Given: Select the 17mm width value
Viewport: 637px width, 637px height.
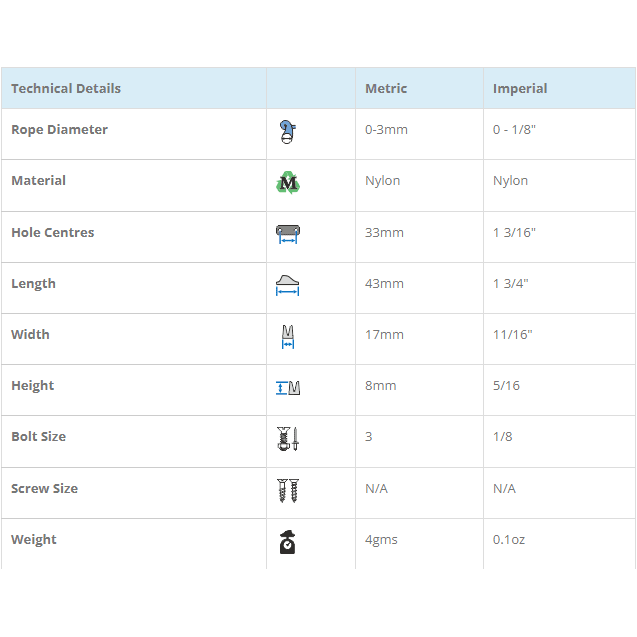Looking at the screenshot, I should pos(384,335).
